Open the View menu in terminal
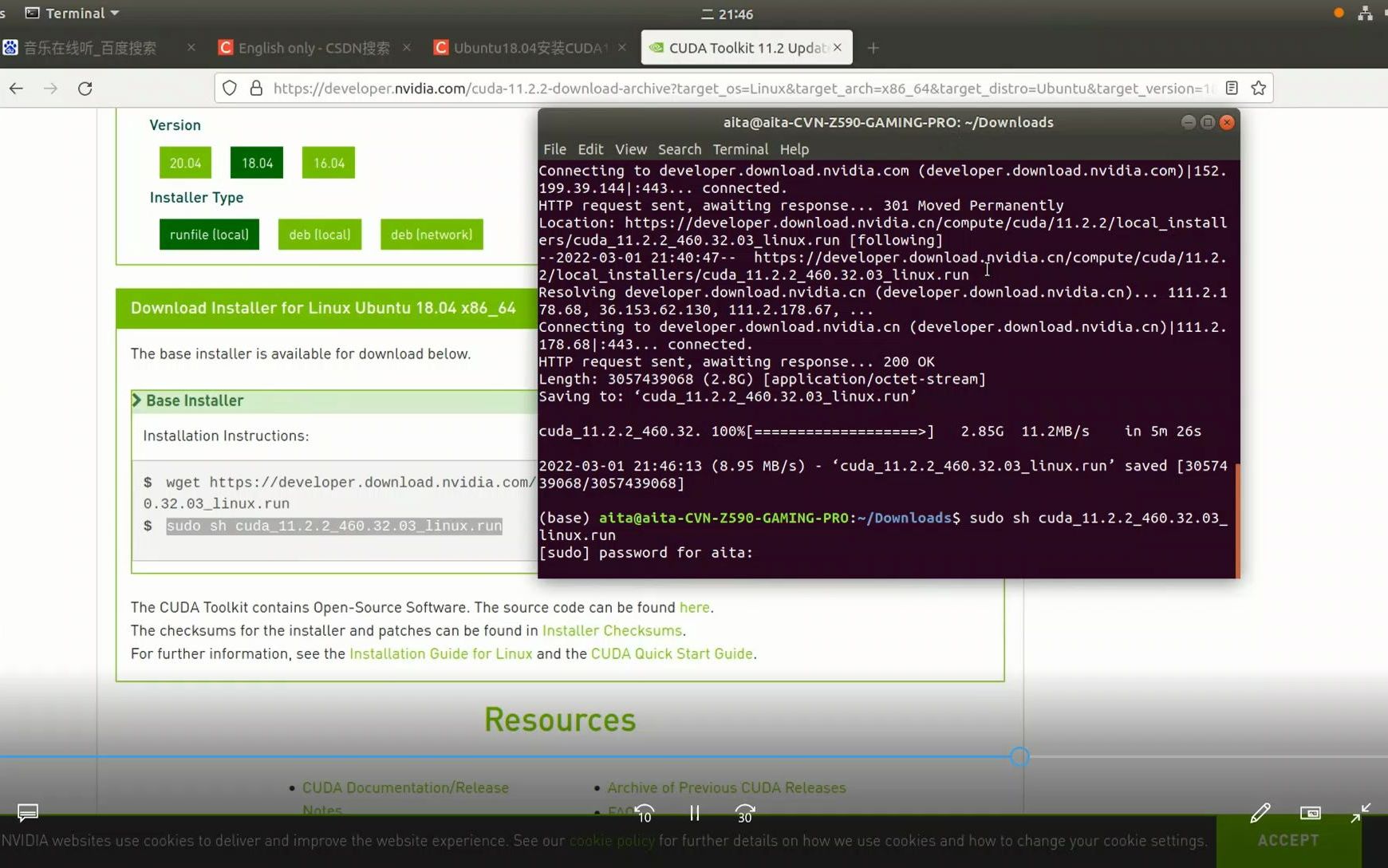 [630, 149]
